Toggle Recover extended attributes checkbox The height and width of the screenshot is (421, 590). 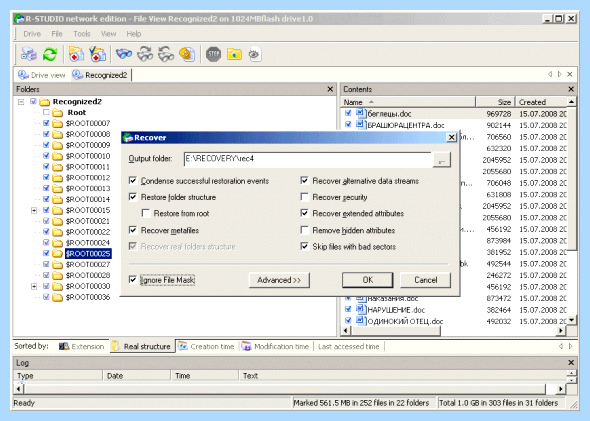click(304, 213)
